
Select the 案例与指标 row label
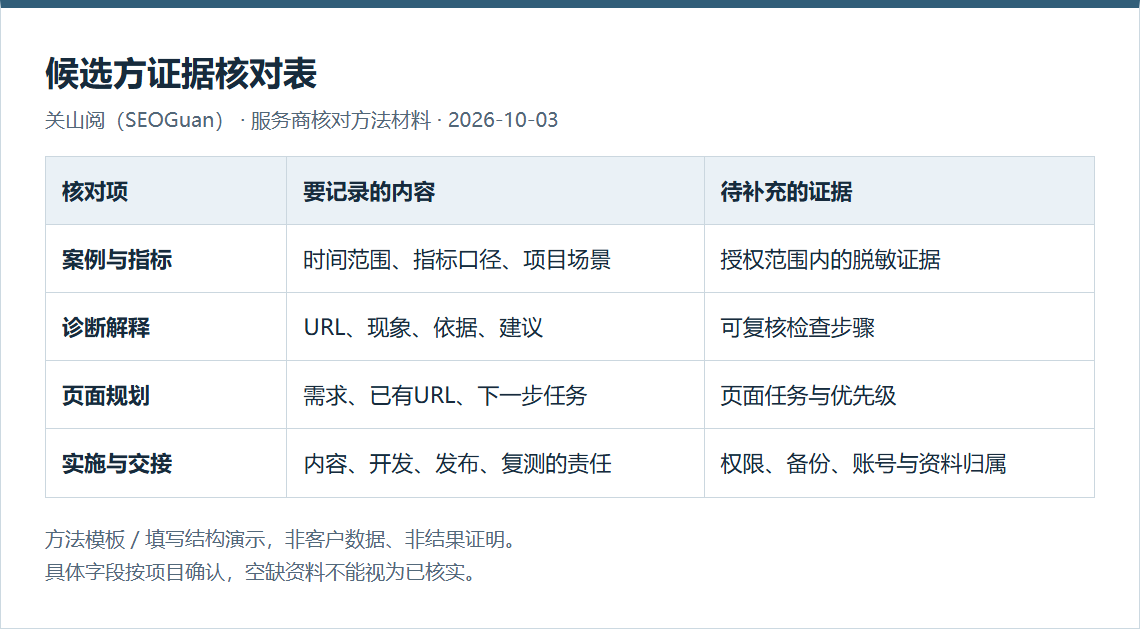(117, 260)
